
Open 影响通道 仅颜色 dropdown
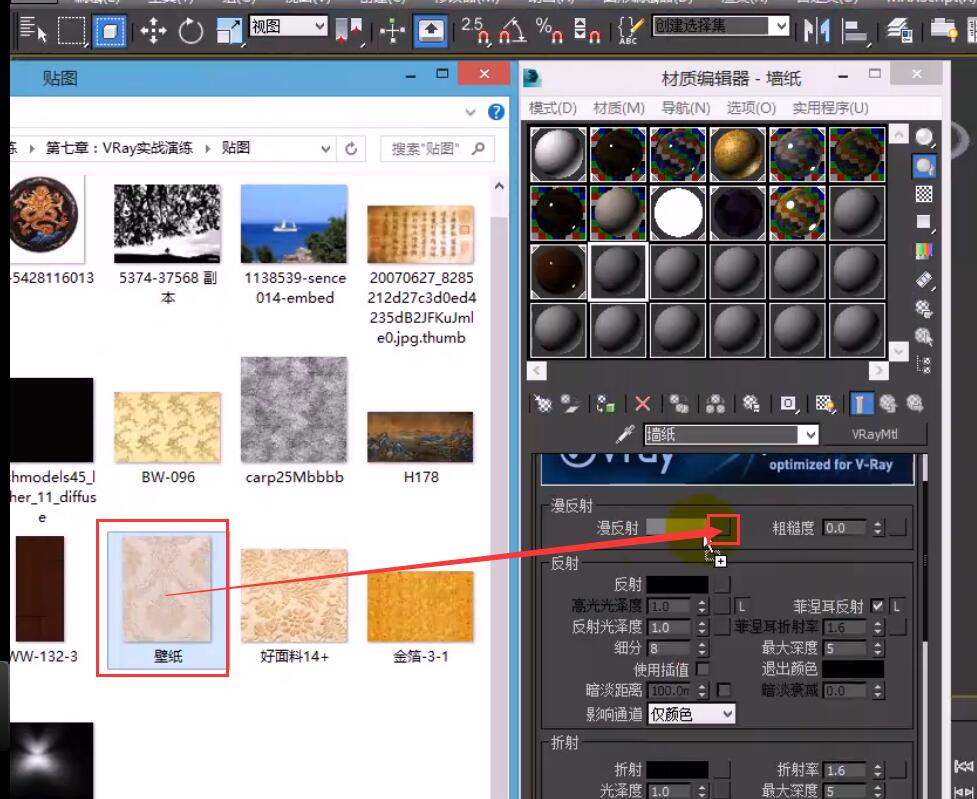[691, 714]
